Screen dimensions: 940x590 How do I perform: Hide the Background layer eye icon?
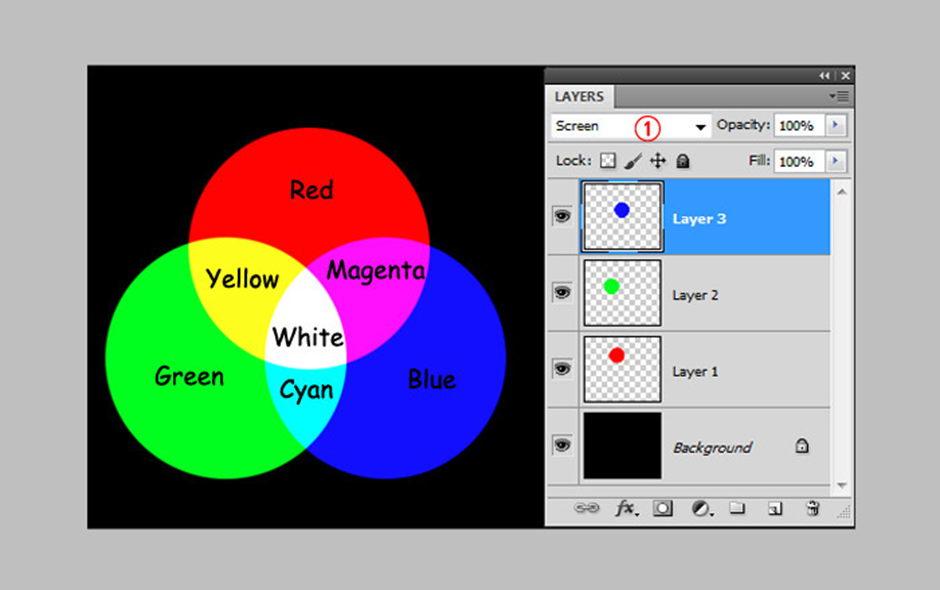[562, 445]
